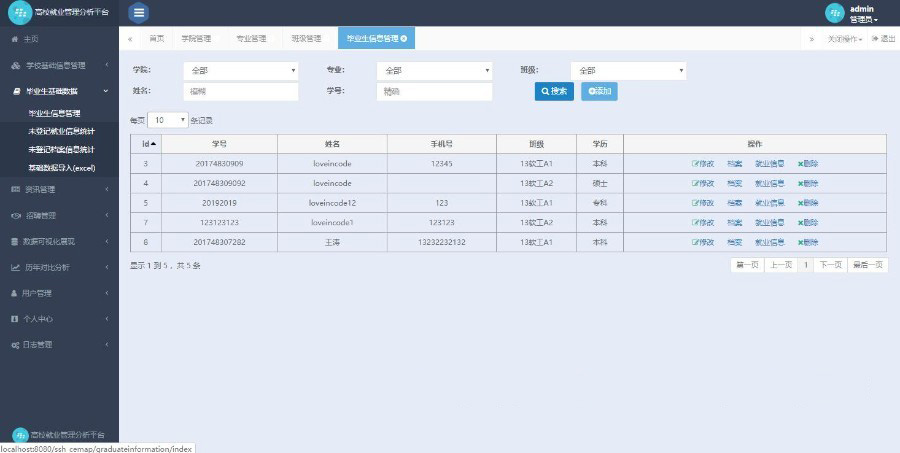This screenshot has width=900, height=453.
Task: Sort the table by the Id column arrow
Action: pos(153,144)
